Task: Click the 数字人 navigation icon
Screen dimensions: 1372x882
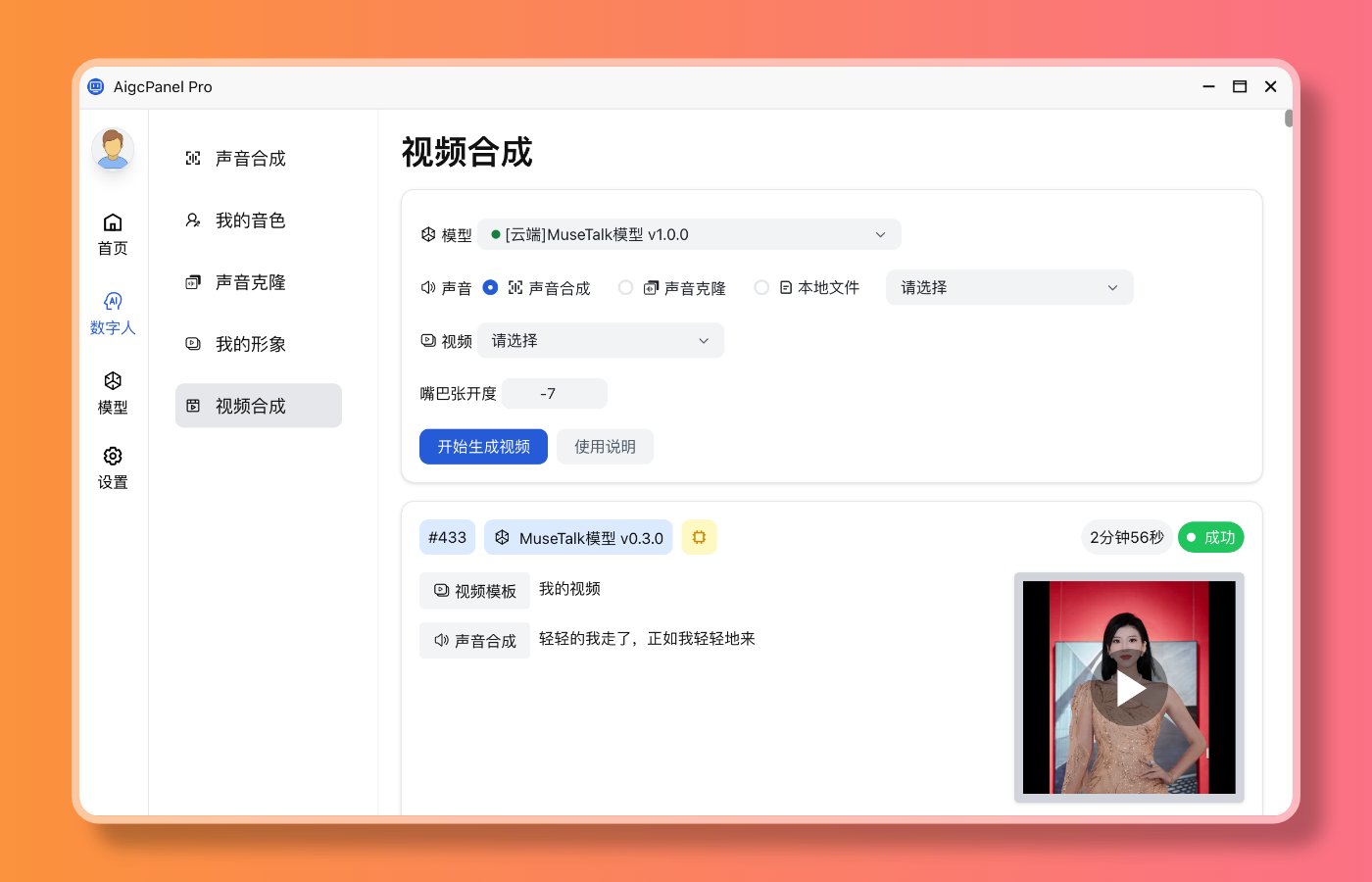Action: point(113,312)
